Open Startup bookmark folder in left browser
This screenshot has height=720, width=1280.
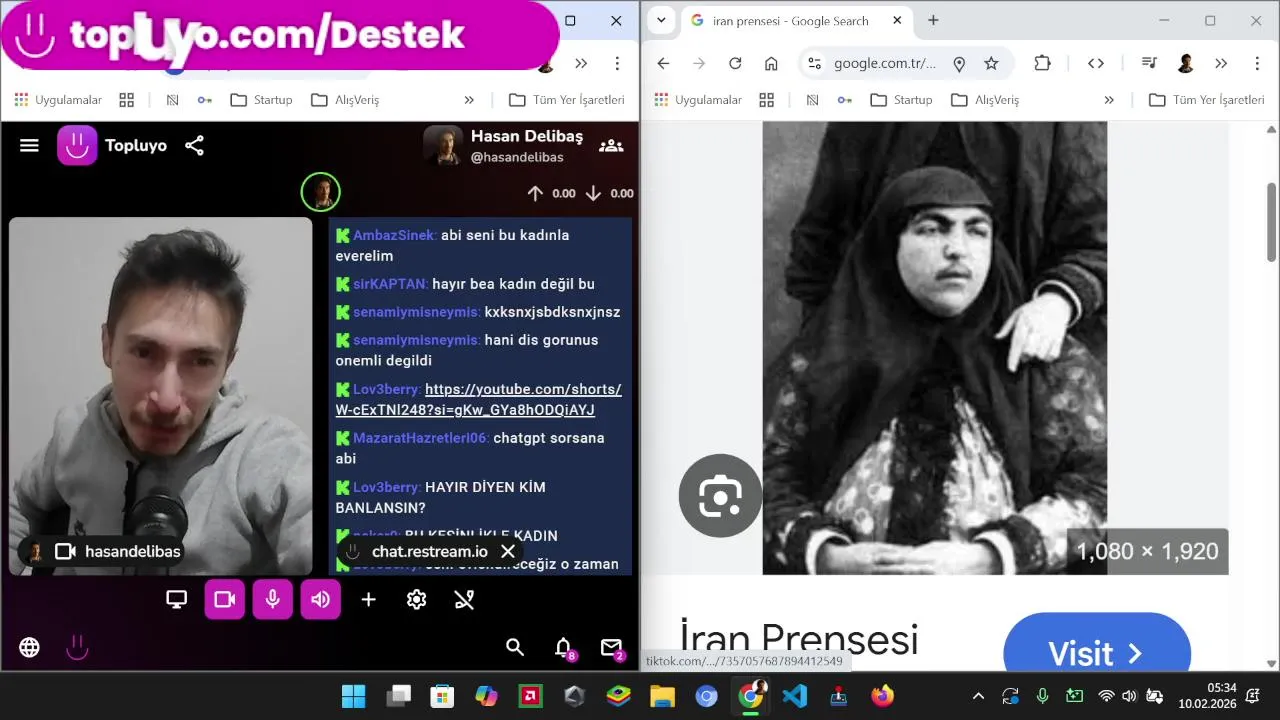tap(261, 100)
